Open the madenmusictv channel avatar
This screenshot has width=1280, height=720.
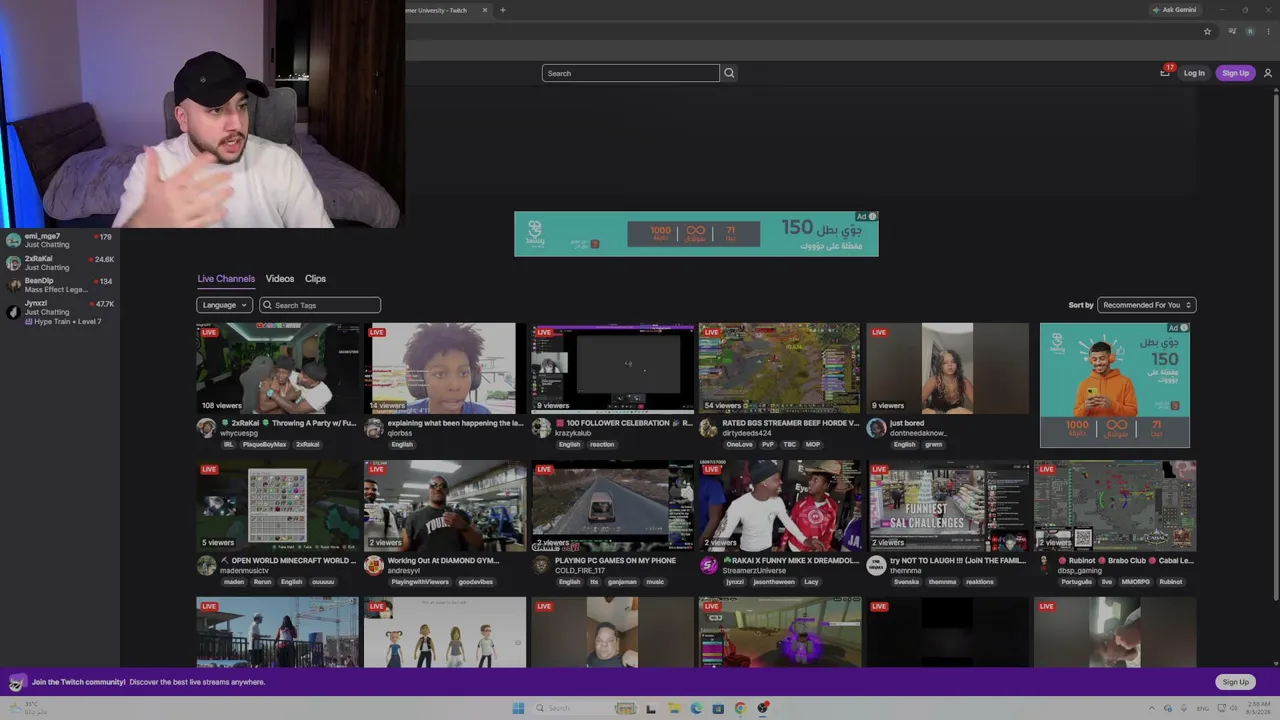point(206,565)
